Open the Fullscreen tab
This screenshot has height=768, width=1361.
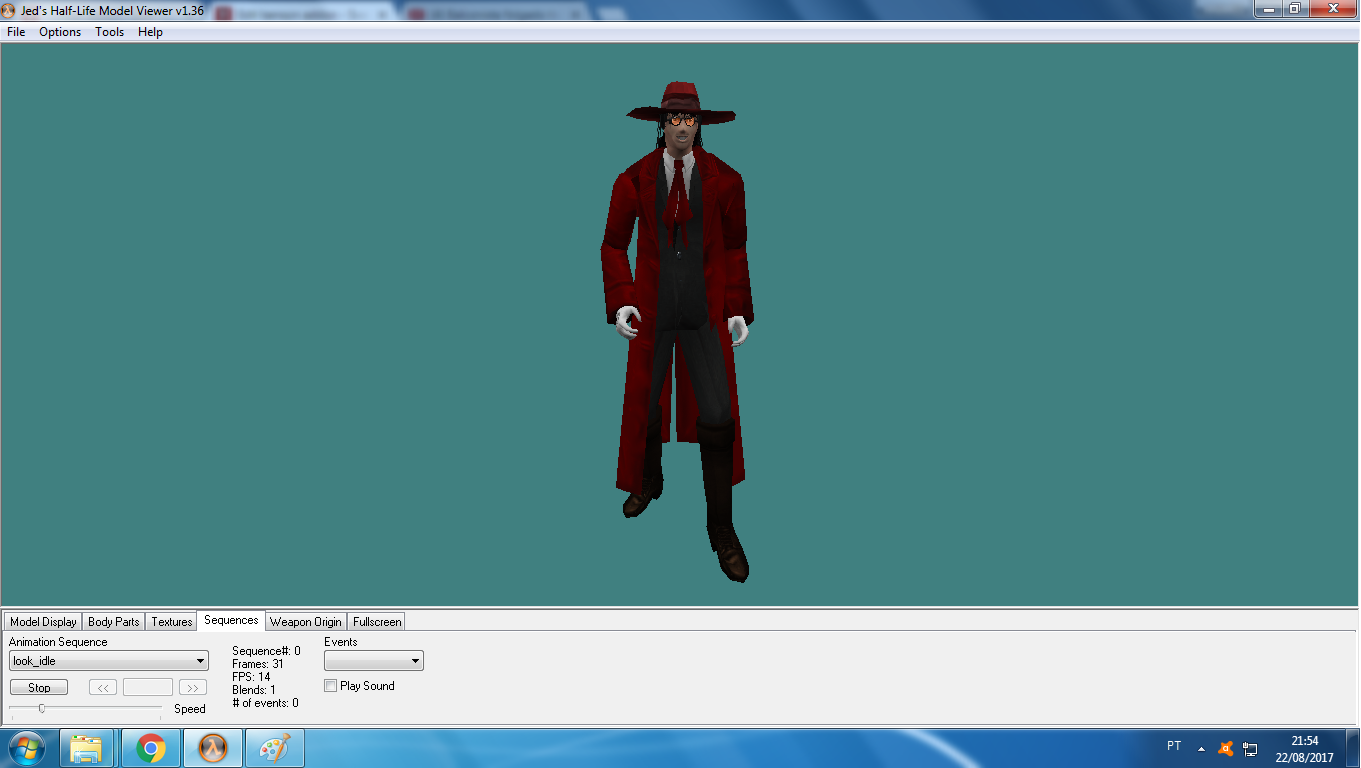(x=377, y=622)
